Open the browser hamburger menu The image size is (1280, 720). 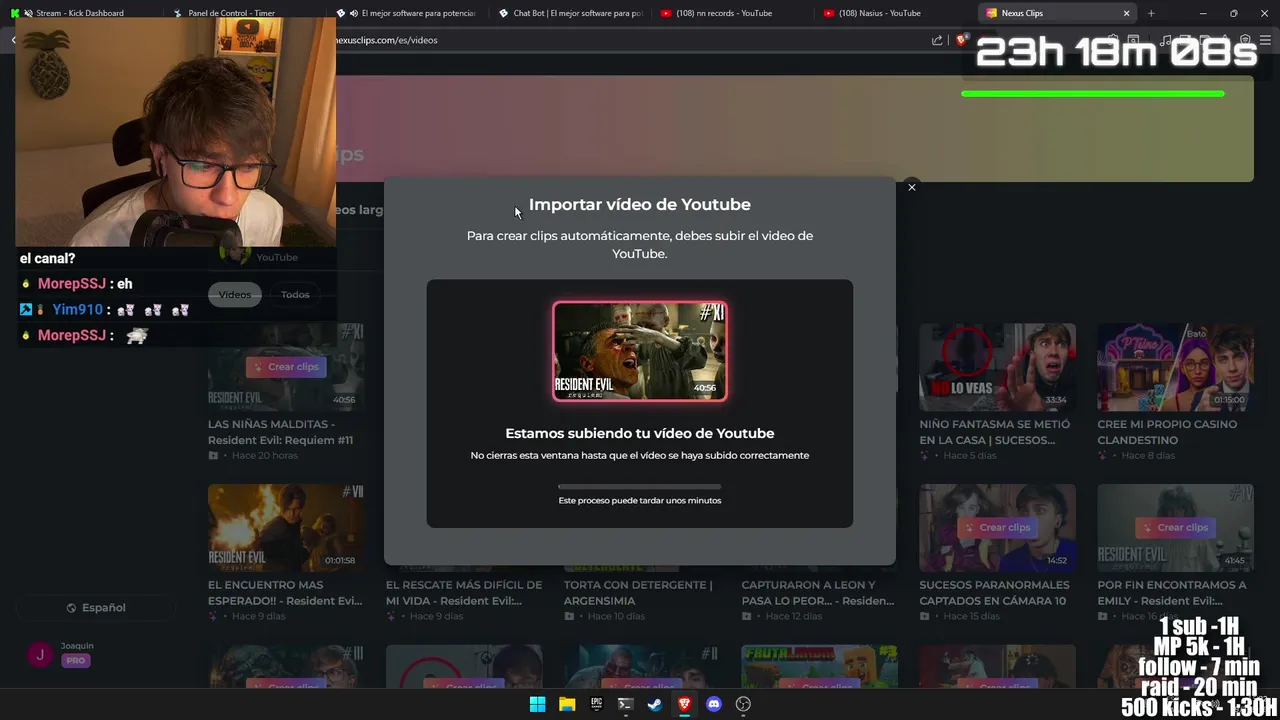[1266, 40]
